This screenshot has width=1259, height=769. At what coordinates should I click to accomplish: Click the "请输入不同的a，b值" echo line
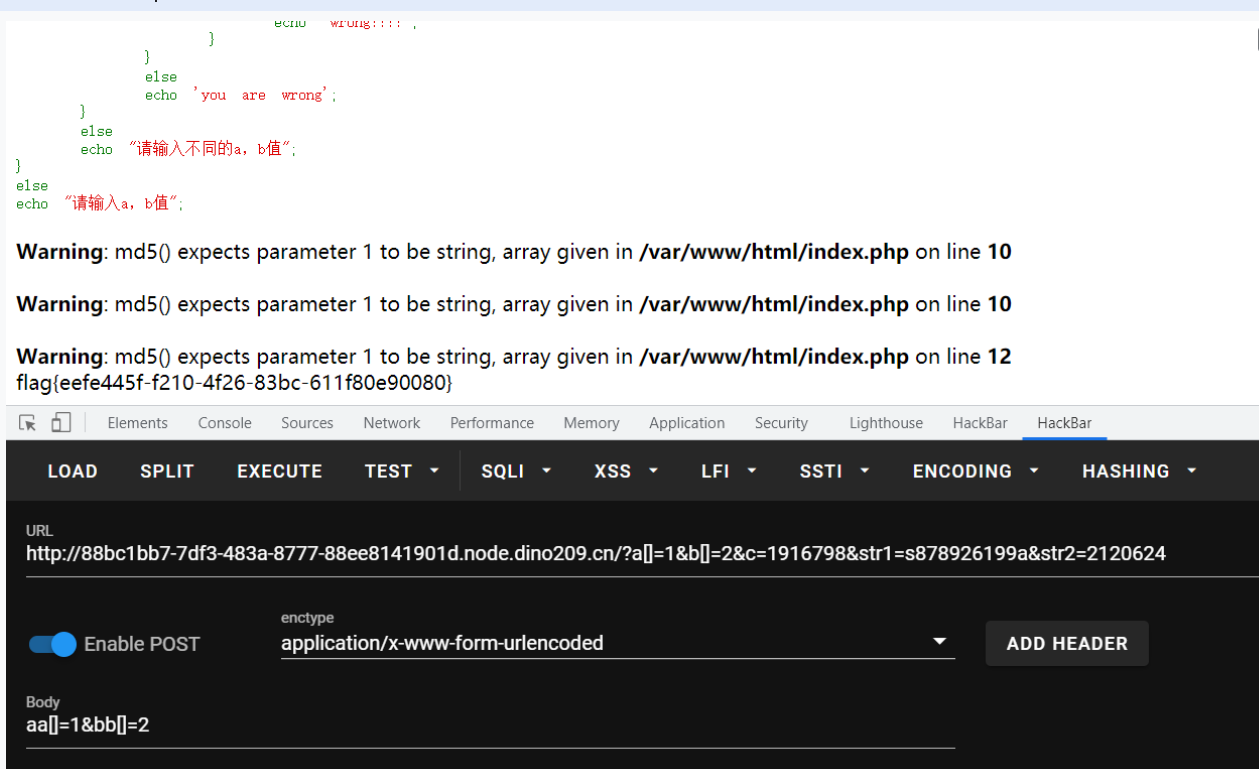click(x=189, y=149)
